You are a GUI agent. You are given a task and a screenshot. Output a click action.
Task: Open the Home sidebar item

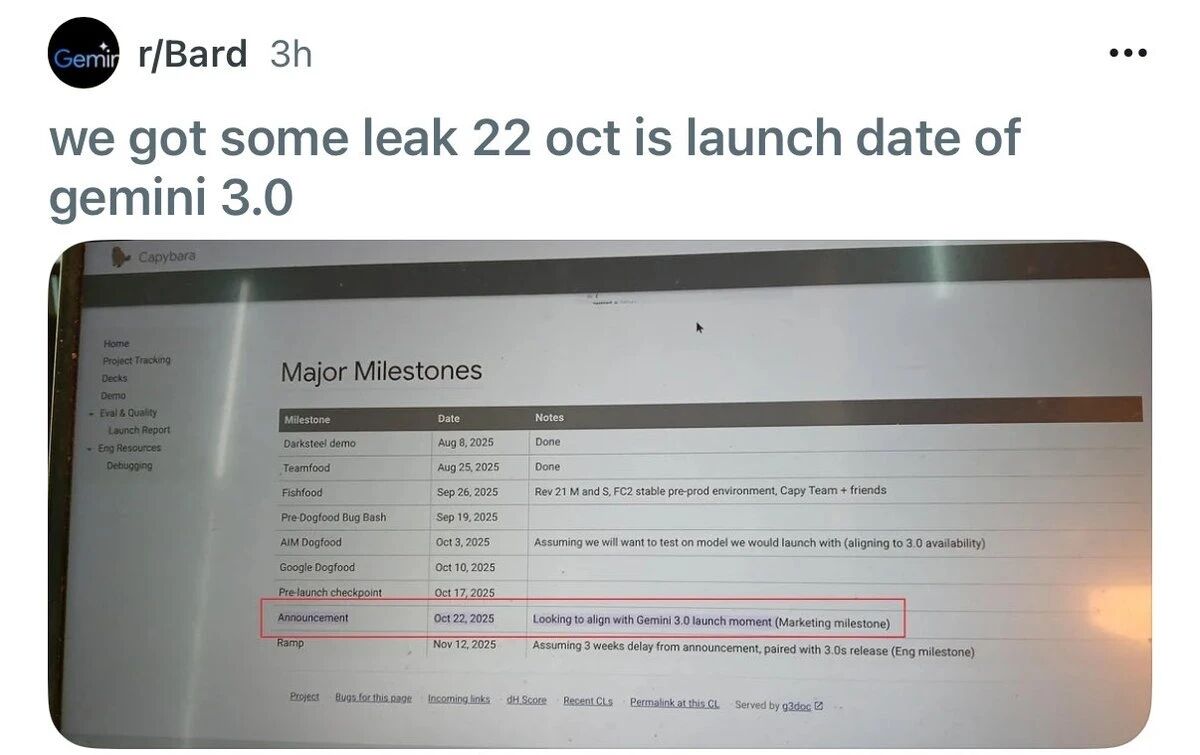[116, 343]
